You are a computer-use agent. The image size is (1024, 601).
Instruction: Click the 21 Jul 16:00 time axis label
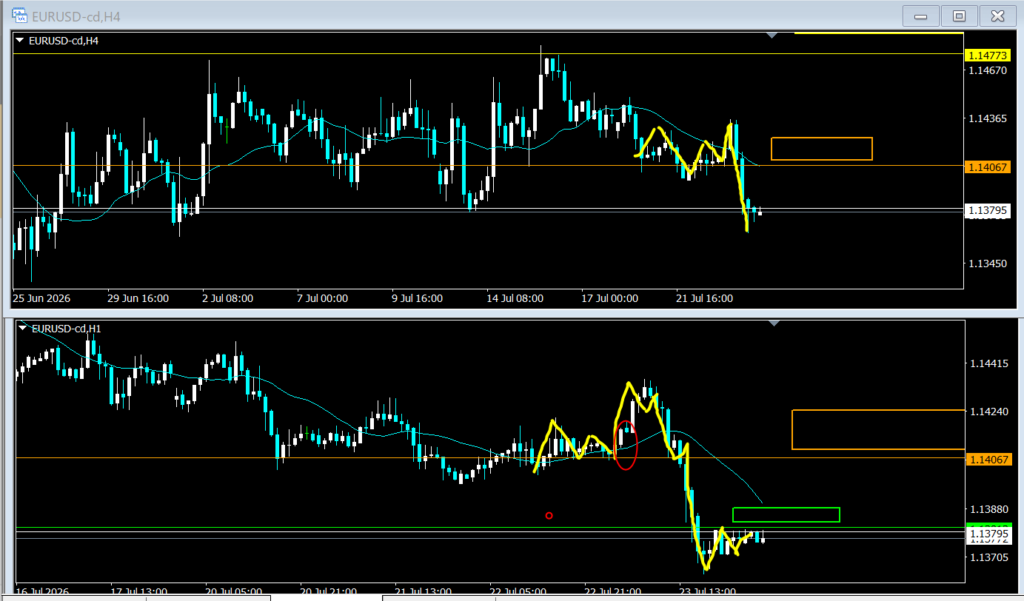pyautogui.click(x=704, y=299)
